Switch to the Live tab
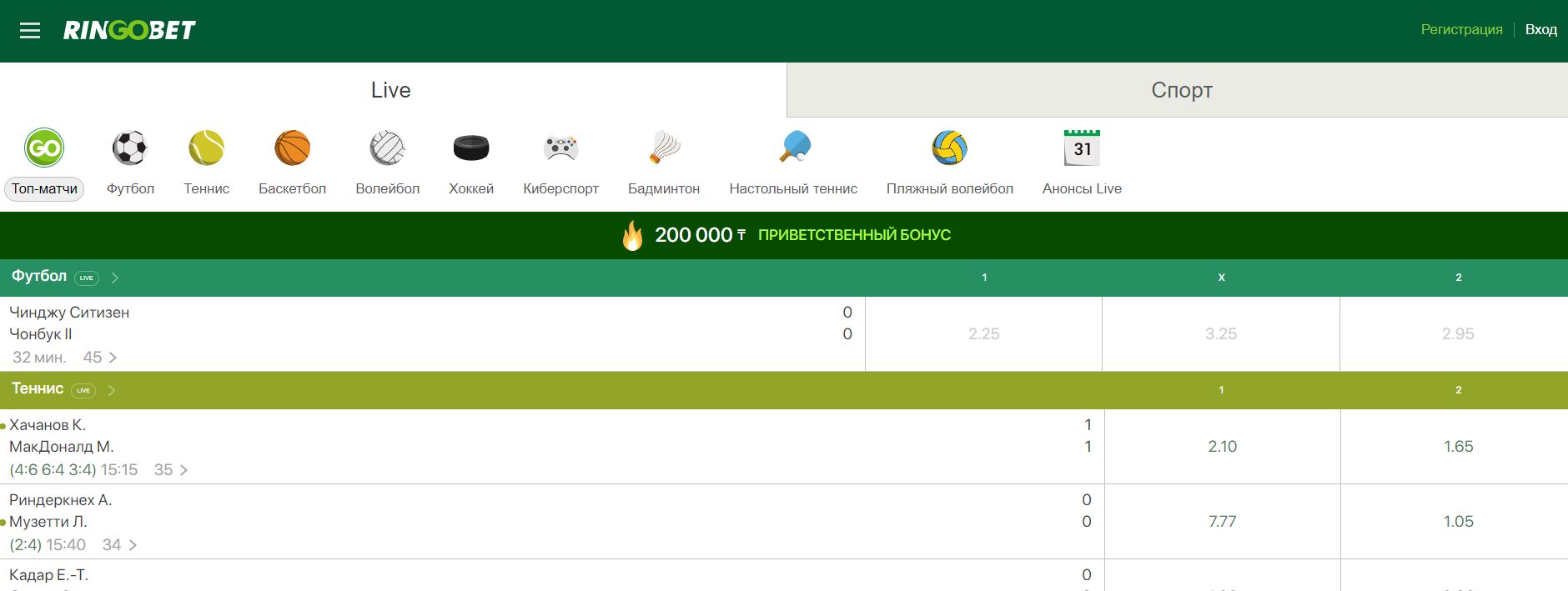Screen dimensions: 1568x591 pos(392,90)
